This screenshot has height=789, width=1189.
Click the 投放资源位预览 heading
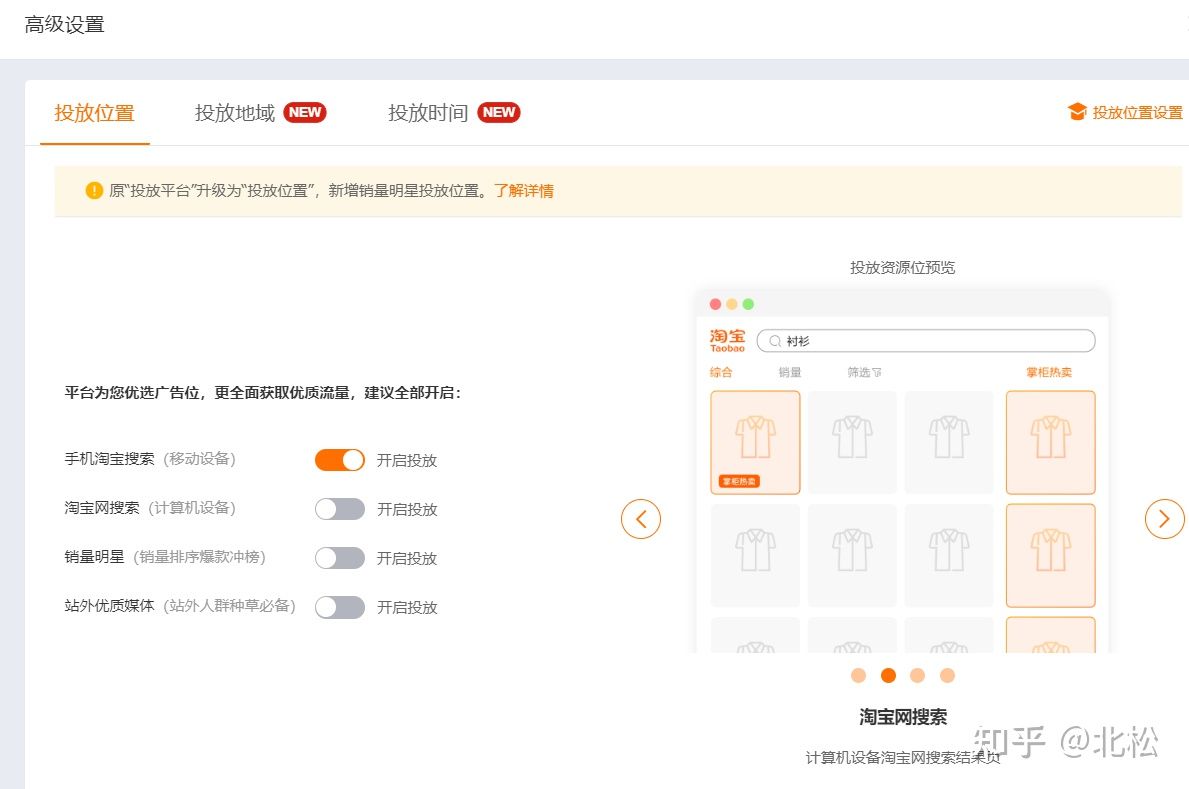(x=902, y=267)
